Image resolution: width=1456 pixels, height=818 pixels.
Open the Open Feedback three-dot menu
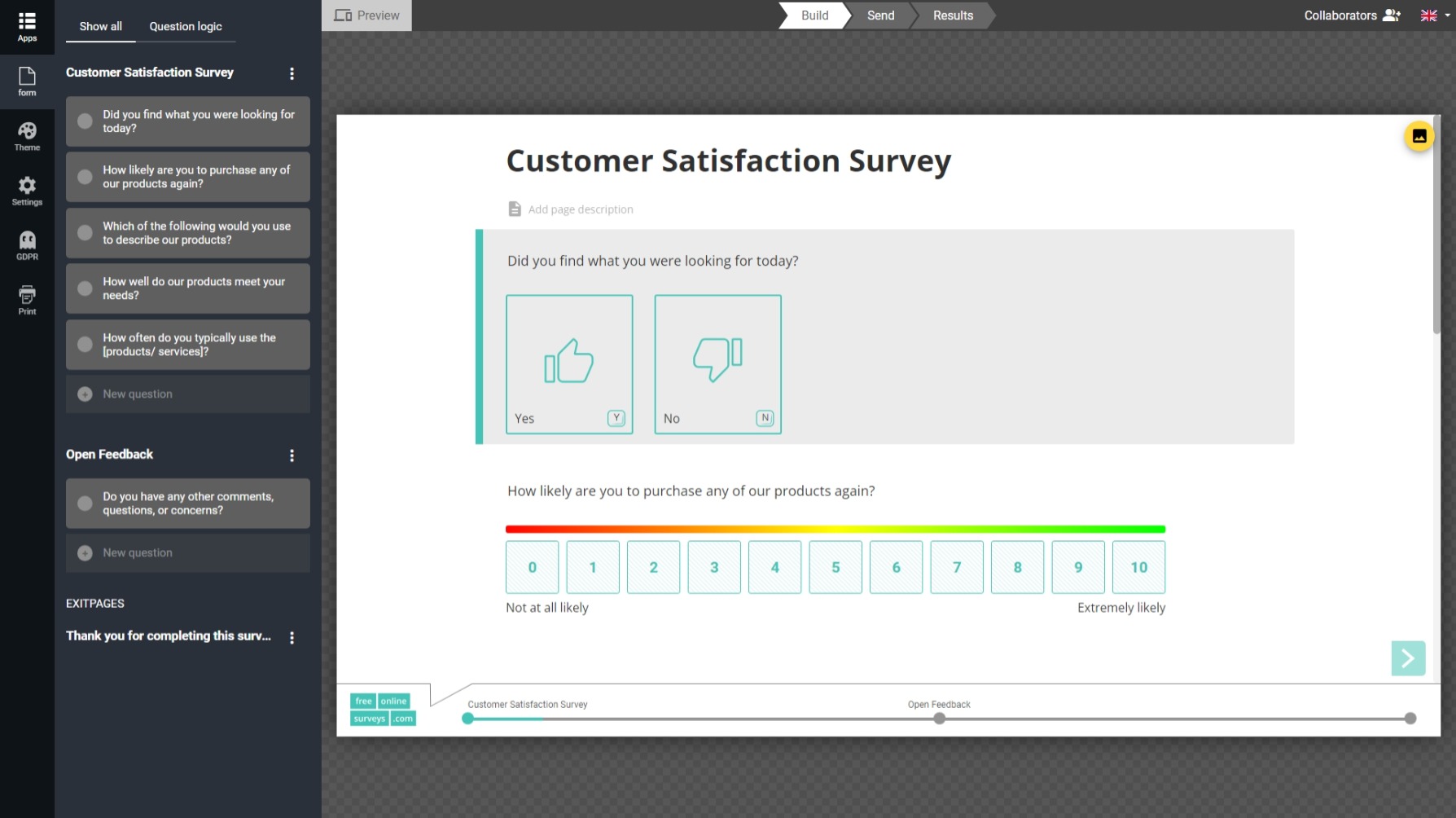[292, 455]
